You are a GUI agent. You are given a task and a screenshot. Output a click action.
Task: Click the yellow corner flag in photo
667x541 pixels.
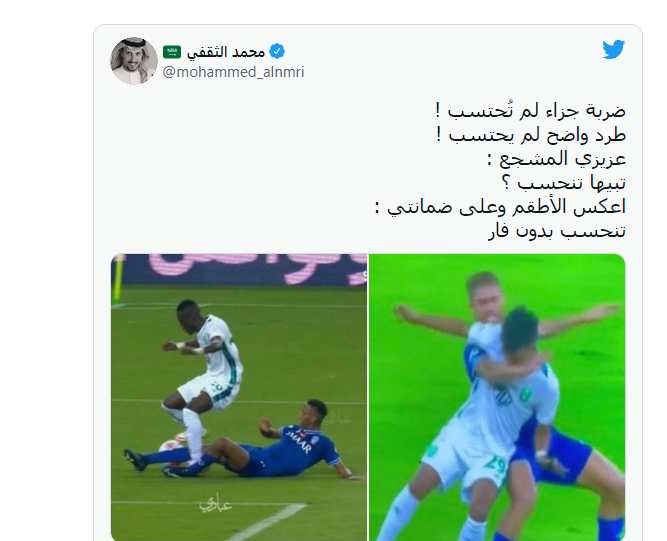[119, 278]
